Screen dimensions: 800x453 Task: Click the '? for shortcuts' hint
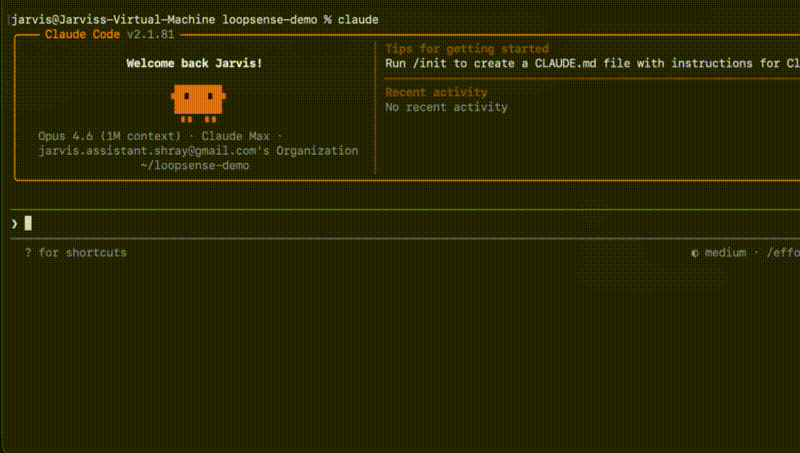point(76,253)
